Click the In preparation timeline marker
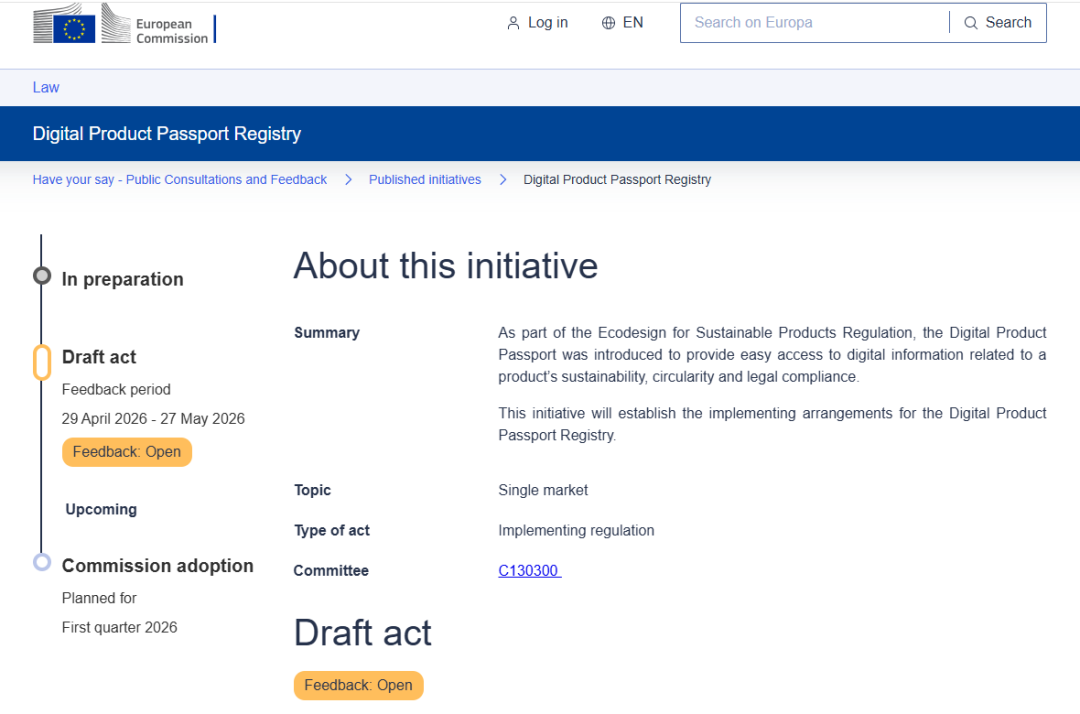The image size is (1080, 714). click(42, 276)
